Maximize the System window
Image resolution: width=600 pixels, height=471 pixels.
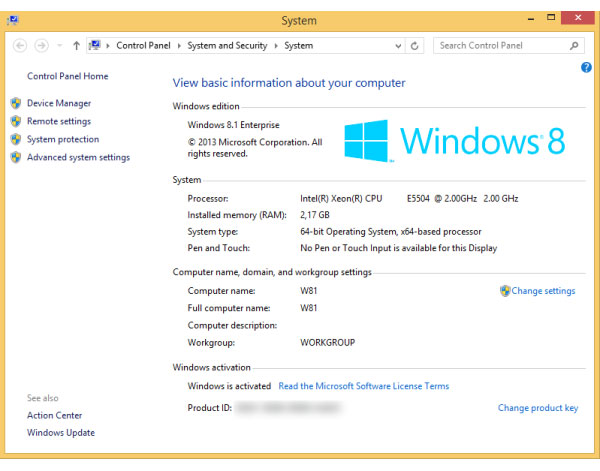coord(551,17)
